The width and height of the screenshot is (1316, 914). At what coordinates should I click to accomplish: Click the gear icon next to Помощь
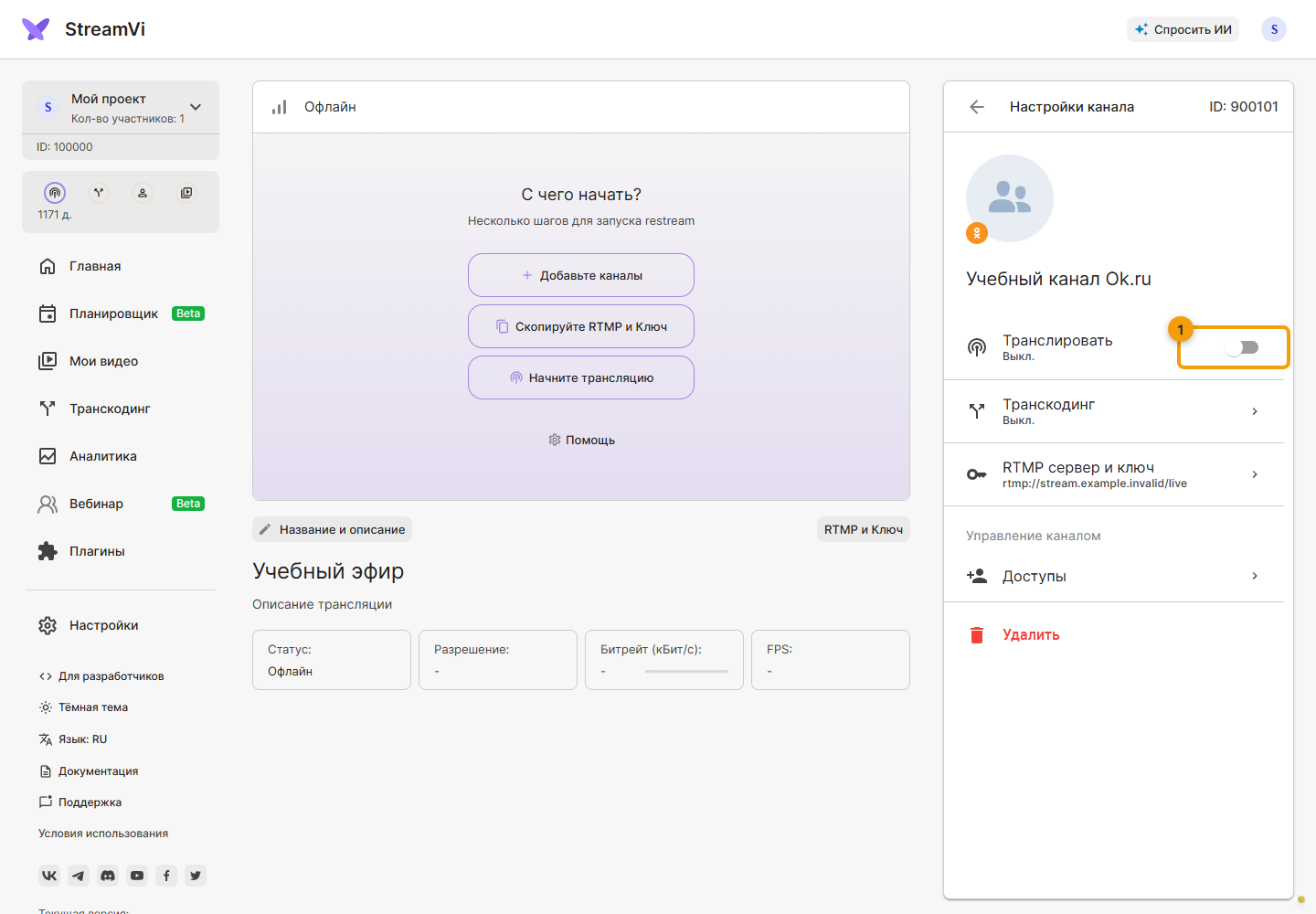coord(555,440)
